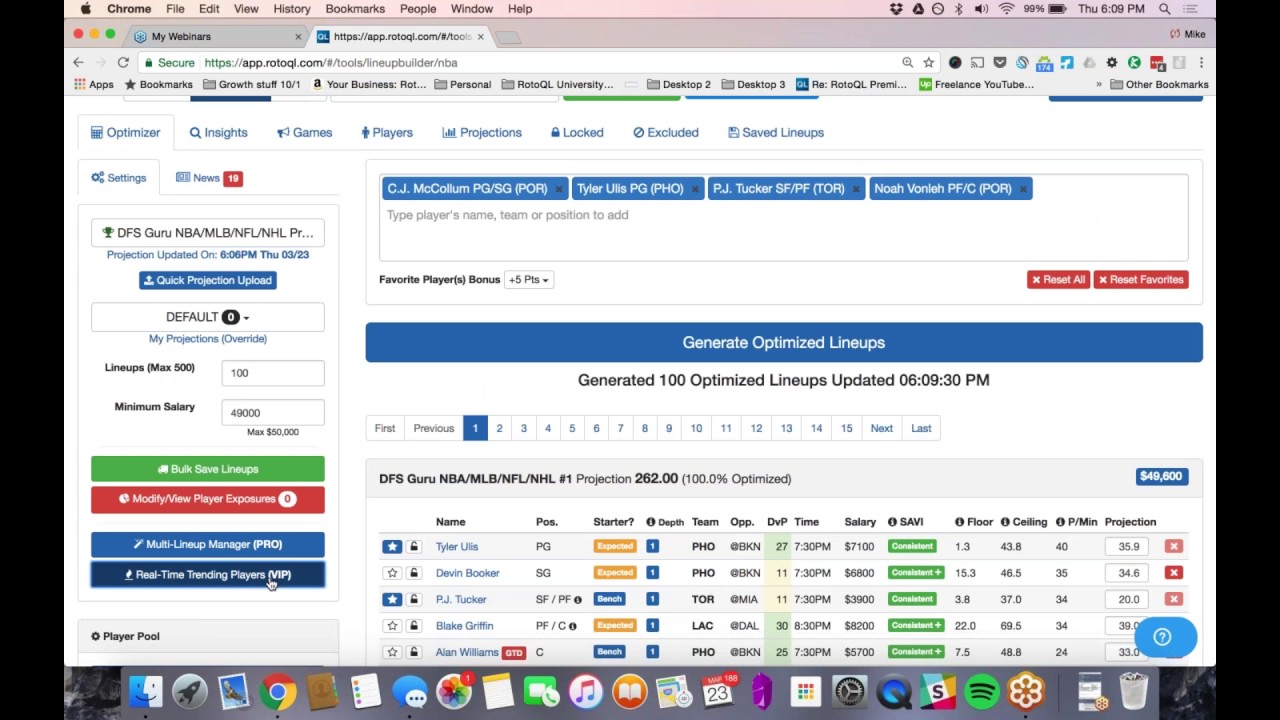1280x720 pixels.
Task: Reload the page in Chrome
Action: [123, 62]
